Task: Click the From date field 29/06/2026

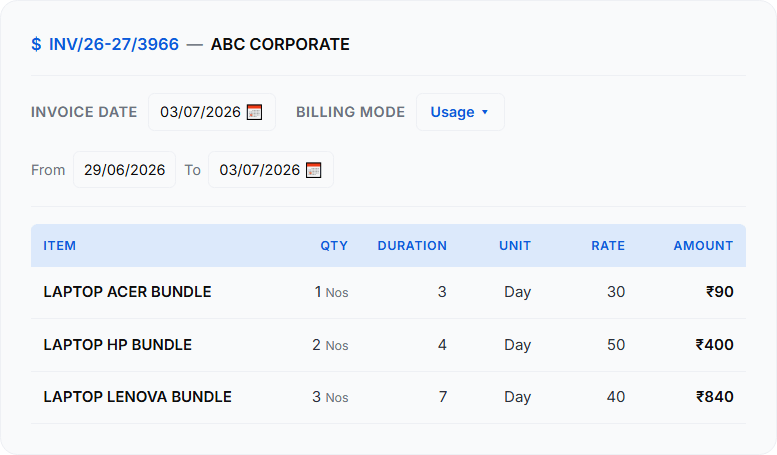Action: tap(124, 170)
